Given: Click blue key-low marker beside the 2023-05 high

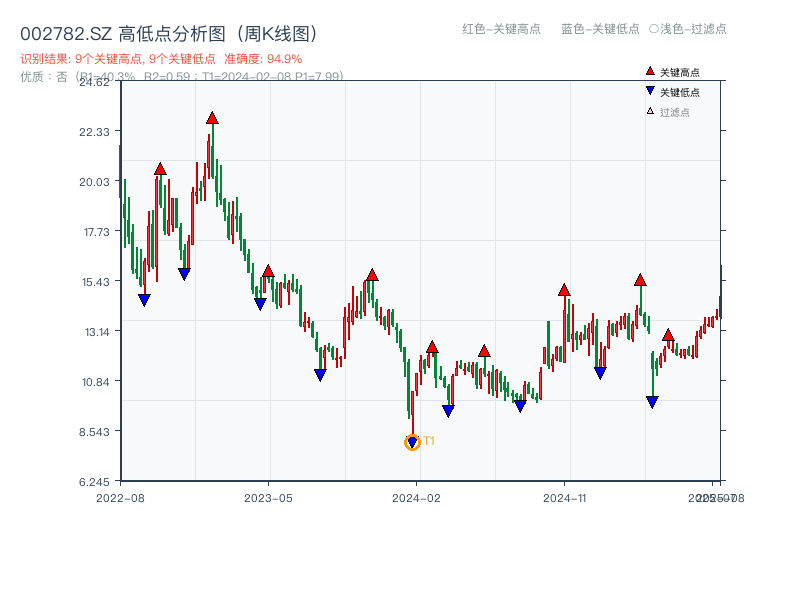Looking at the screenshot, I should click(x=260, y=304).
